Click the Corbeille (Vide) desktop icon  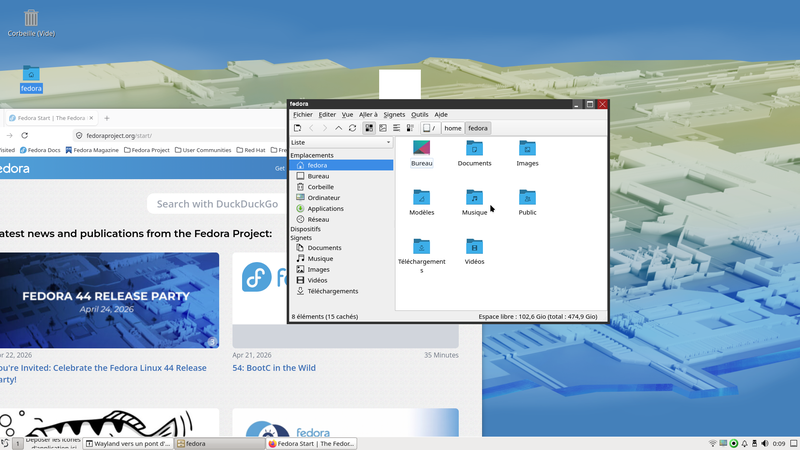31,23
